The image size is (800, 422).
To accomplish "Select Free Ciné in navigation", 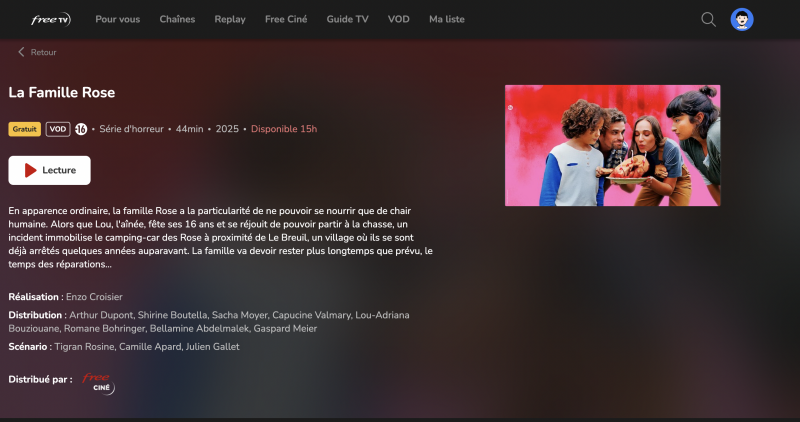I will click(286, 19).
